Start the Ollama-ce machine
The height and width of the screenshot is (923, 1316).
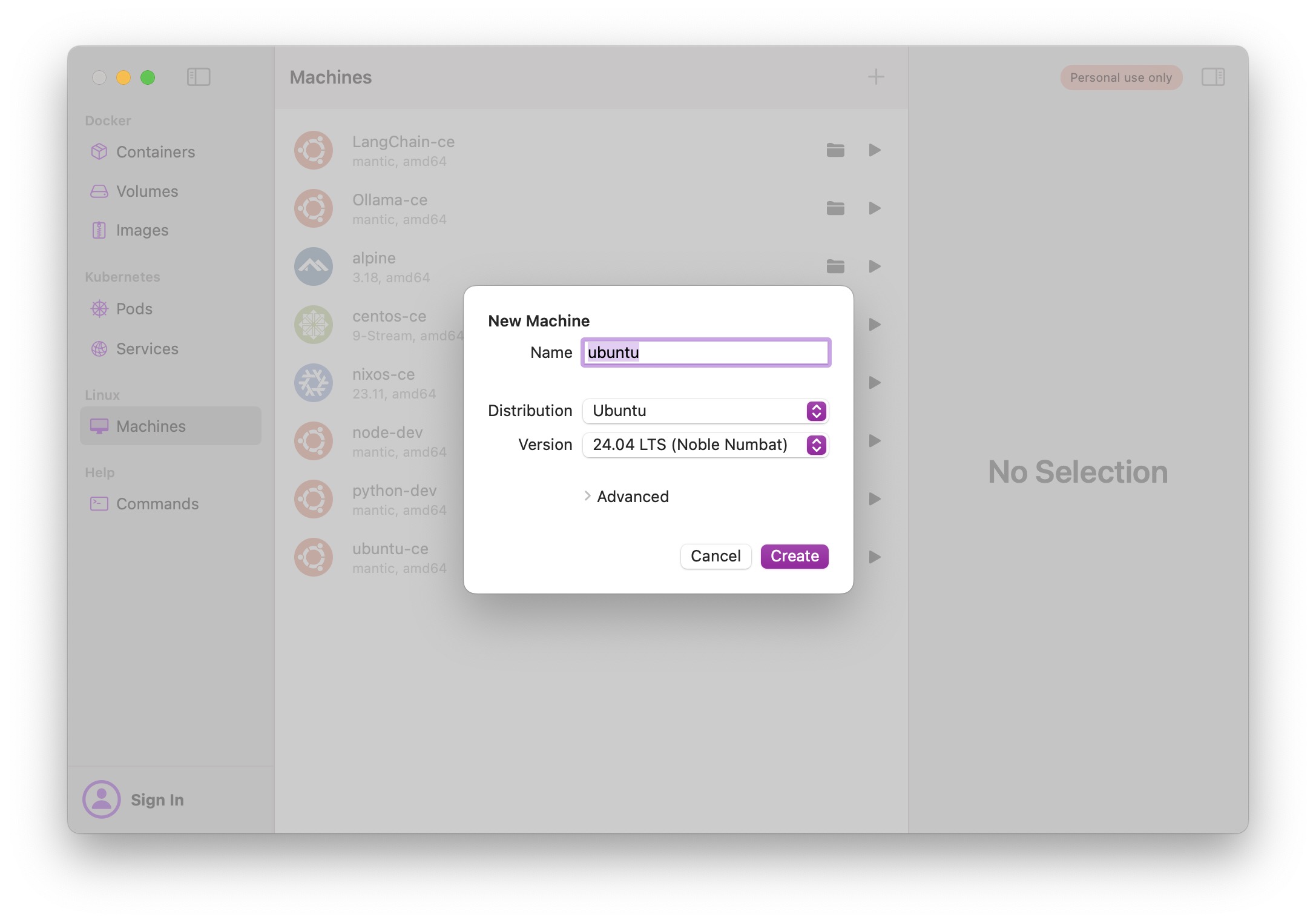click(x=875, y=208)
